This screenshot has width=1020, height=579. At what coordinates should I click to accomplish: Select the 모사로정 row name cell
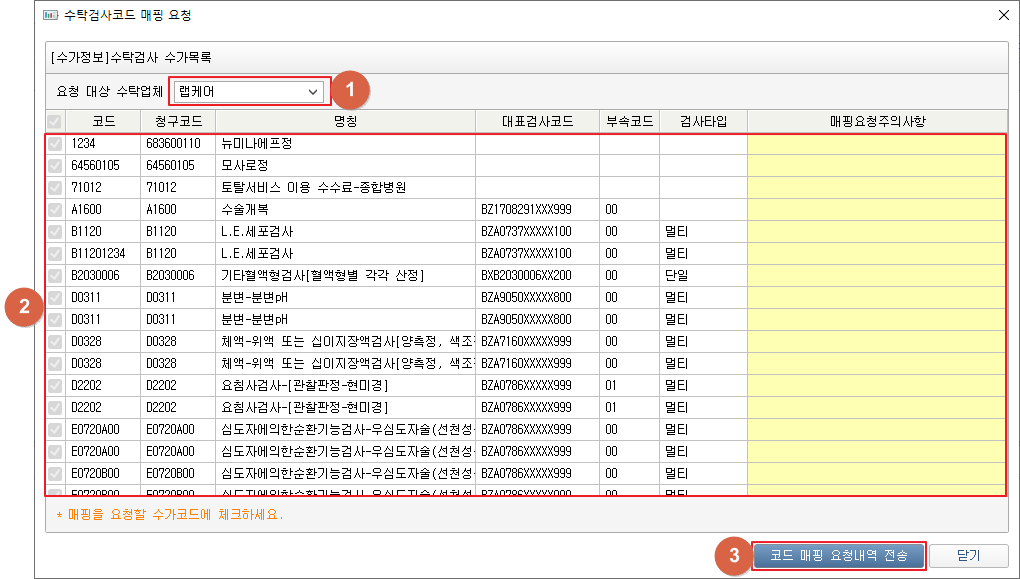[345, 166]
